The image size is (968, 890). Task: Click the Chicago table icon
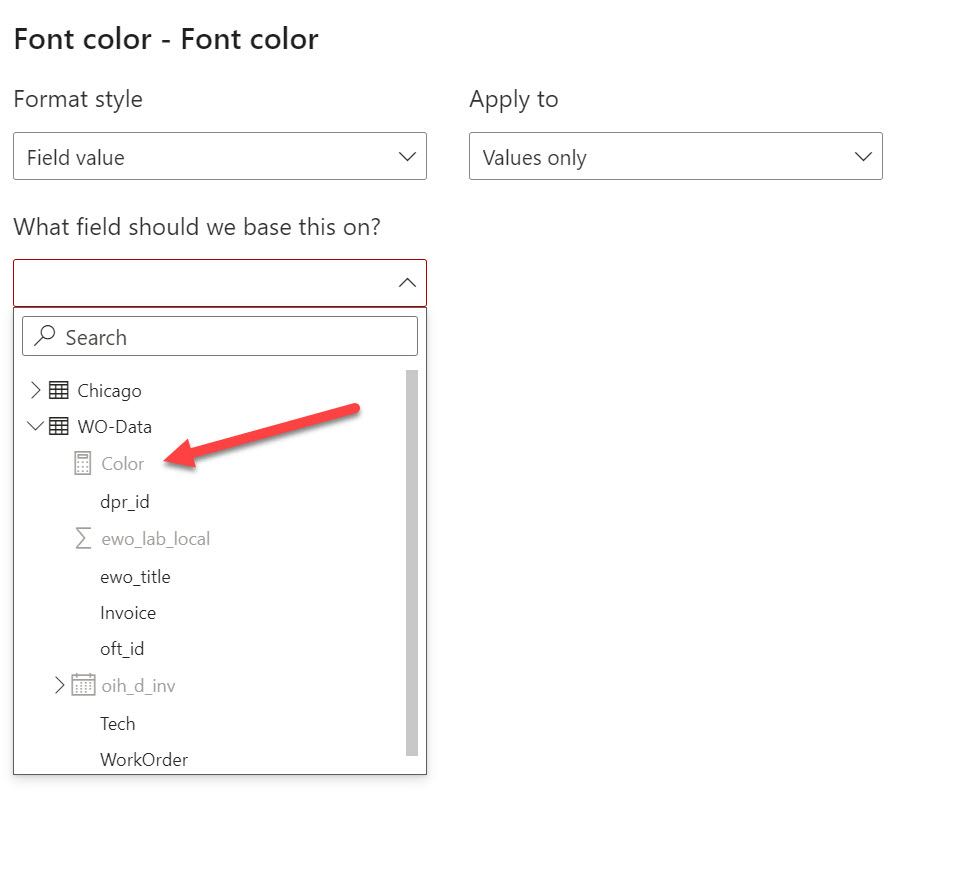pyautogui.click(x=59, y=390)
